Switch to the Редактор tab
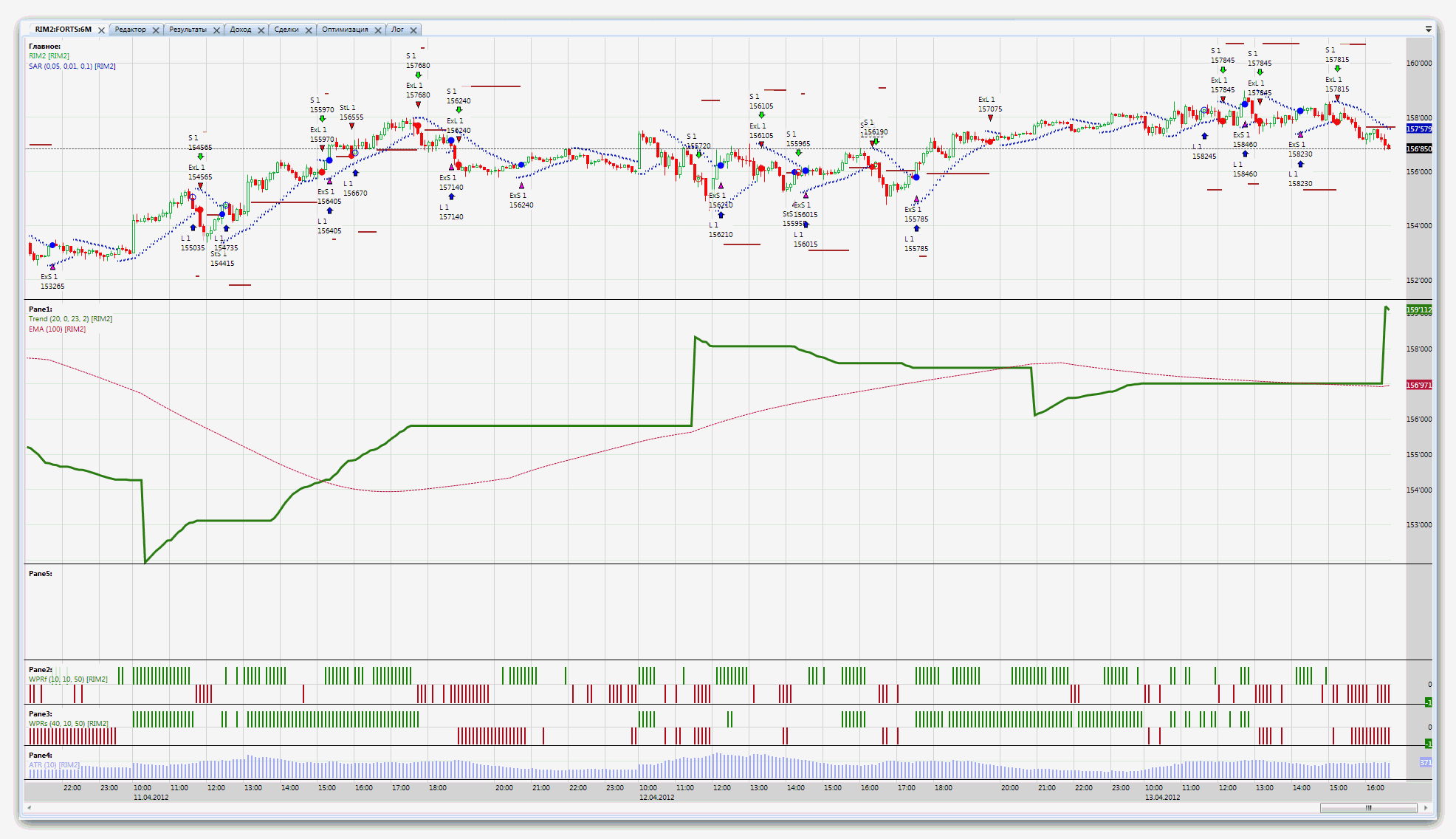Viewport: 1456px width, 839px height. pyautogui.click(x=131, y=30)
